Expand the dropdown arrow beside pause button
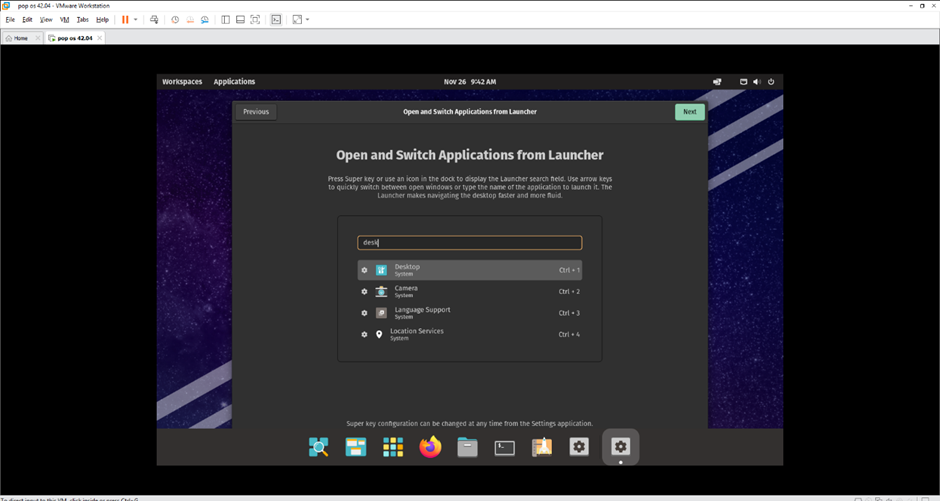 point(136,19)
